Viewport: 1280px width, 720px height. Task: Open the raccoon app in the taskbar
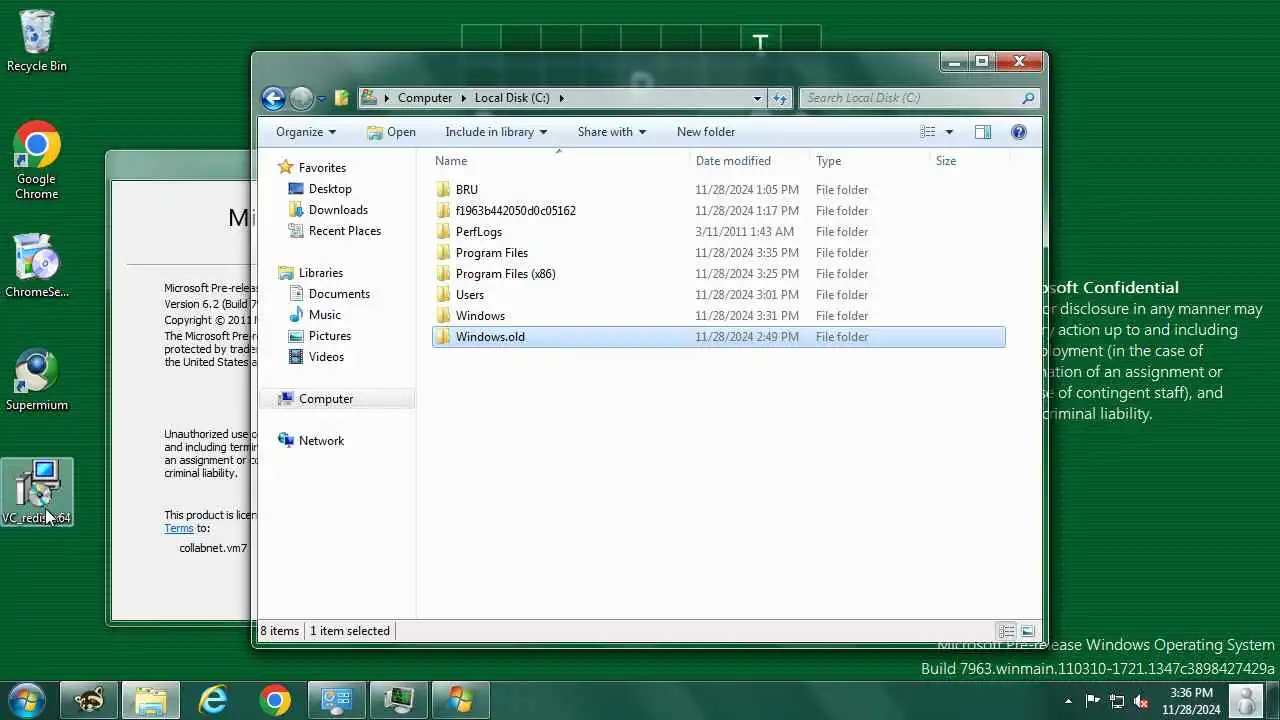tap(89, 701)
